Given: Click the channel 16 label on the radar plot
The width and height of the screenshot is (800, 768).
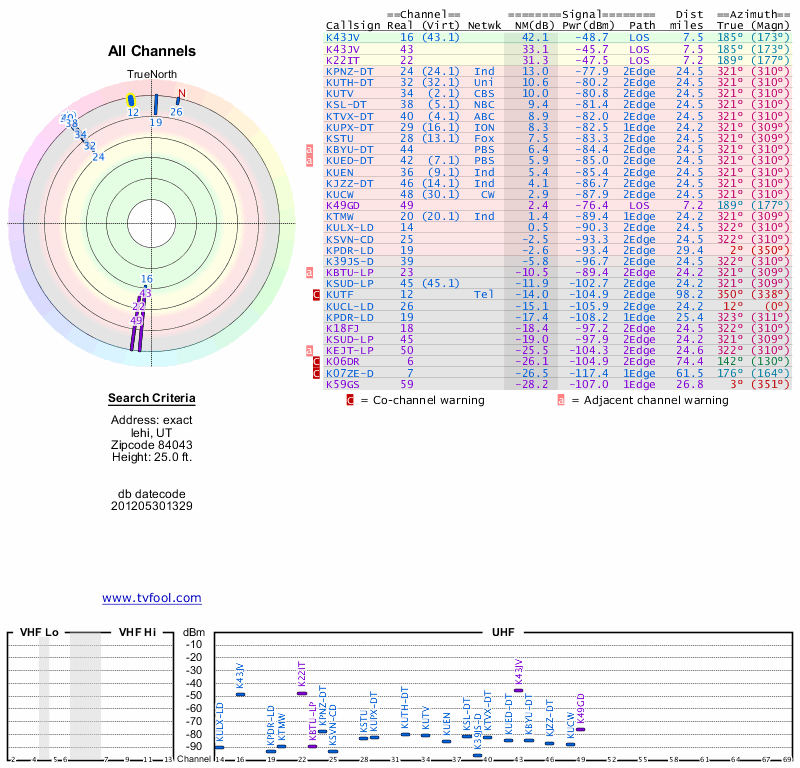Looking at the screenshot, I should [x=147, y=279].
